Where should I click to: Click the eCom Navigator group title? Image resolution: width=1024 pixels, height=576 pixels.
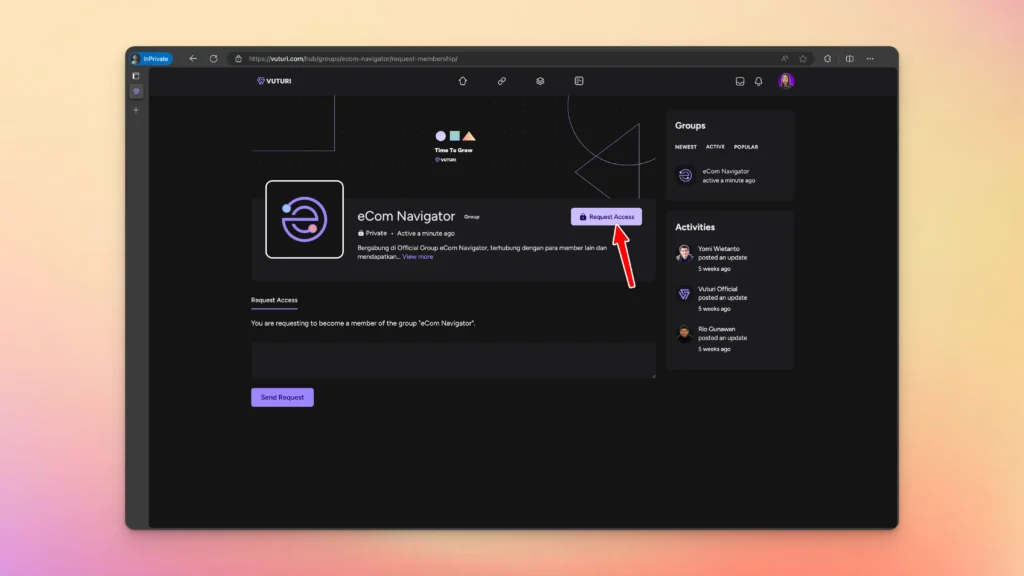[406, 216]
